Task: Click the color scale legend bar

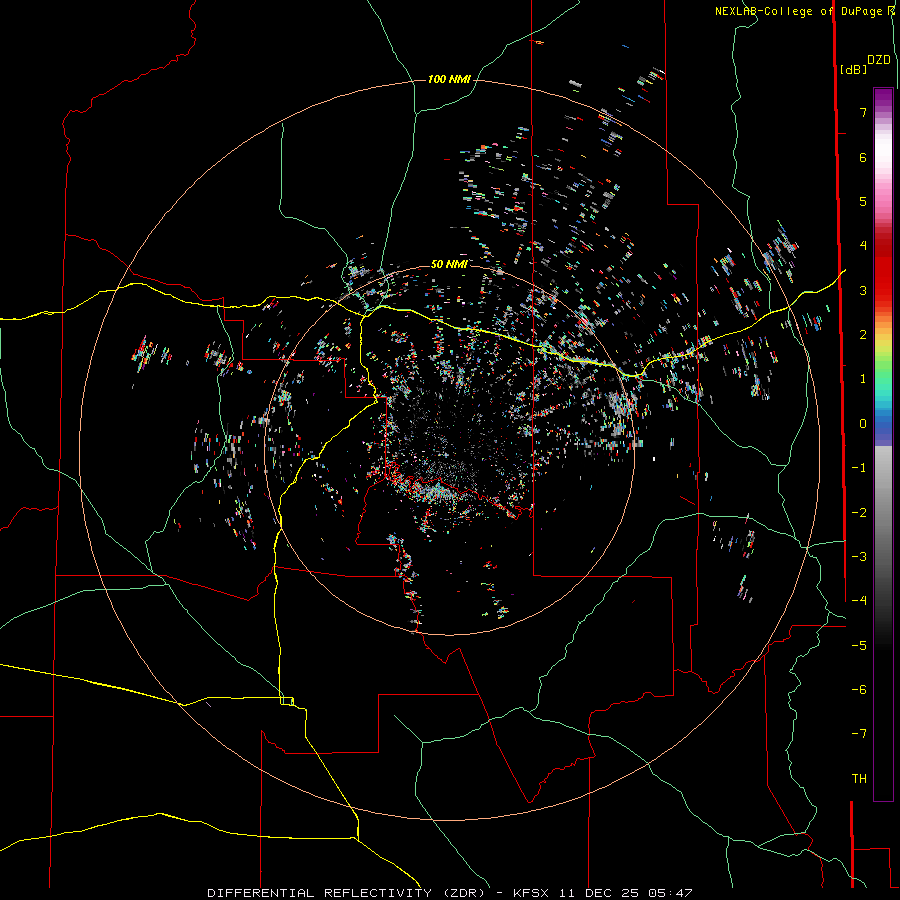Action: tap(883, 444)
